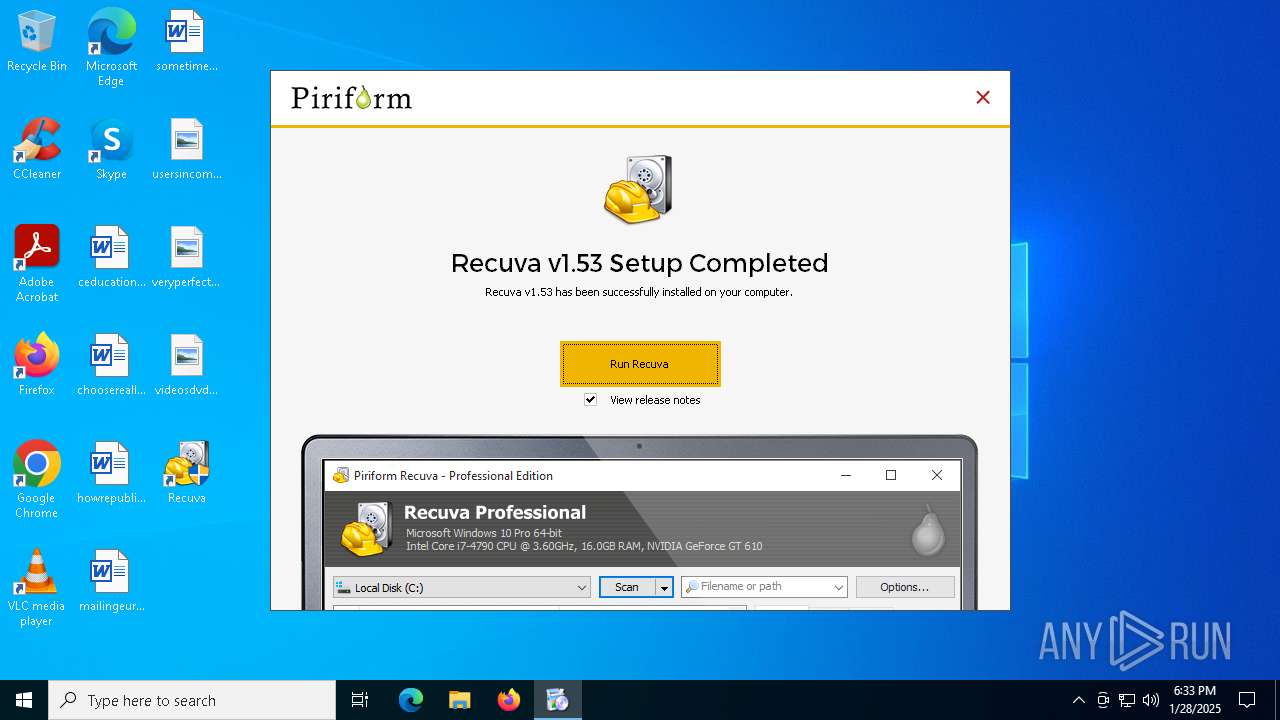Click Recuva v1.53 Setup Completed heading
1280x720 pixels.
click(x=639, y=263)
